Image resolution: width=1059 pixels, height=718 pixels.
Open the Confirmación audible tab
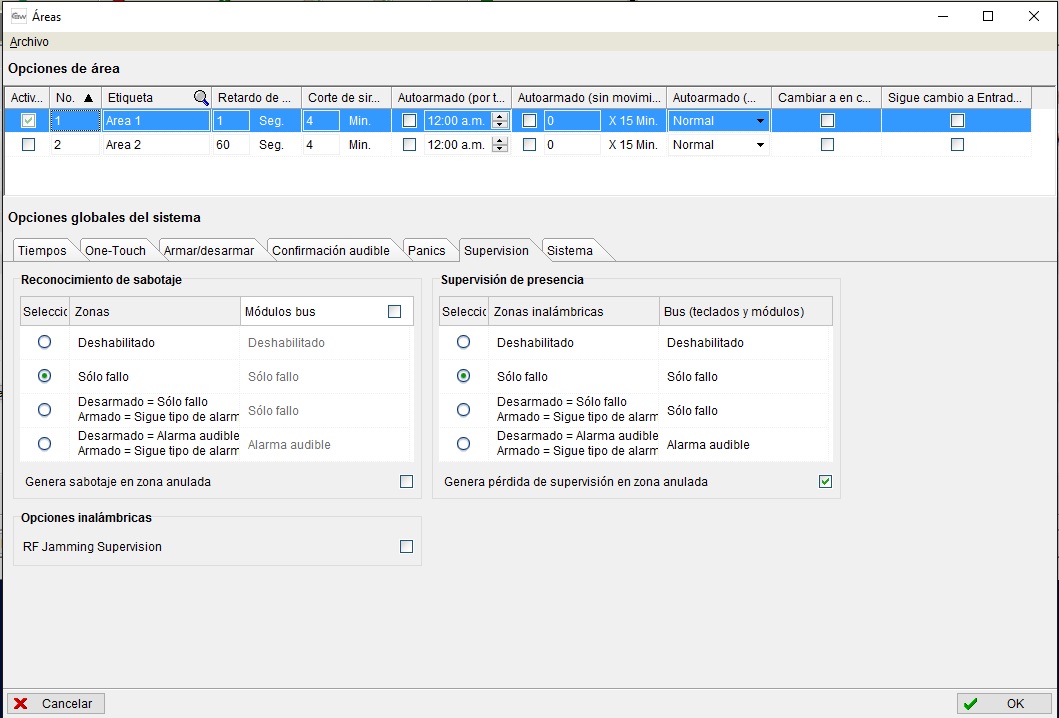tap(330, 251)
